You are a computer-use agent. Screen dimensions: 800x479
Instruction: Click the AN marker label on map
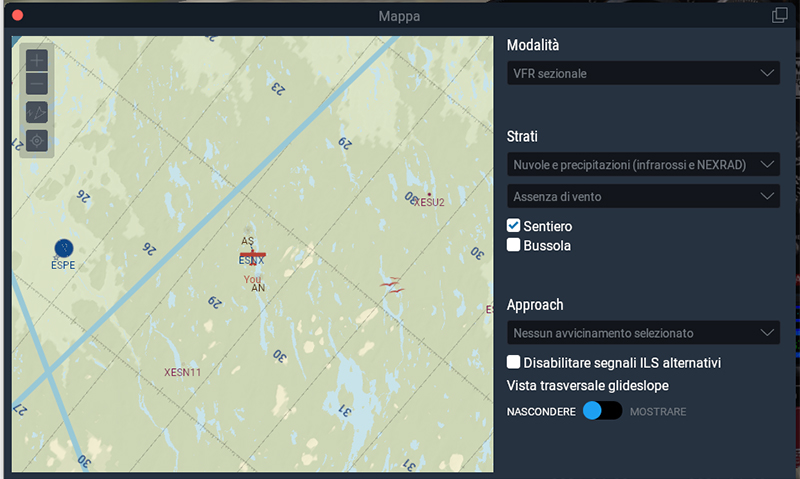click(x=258, y=288)
